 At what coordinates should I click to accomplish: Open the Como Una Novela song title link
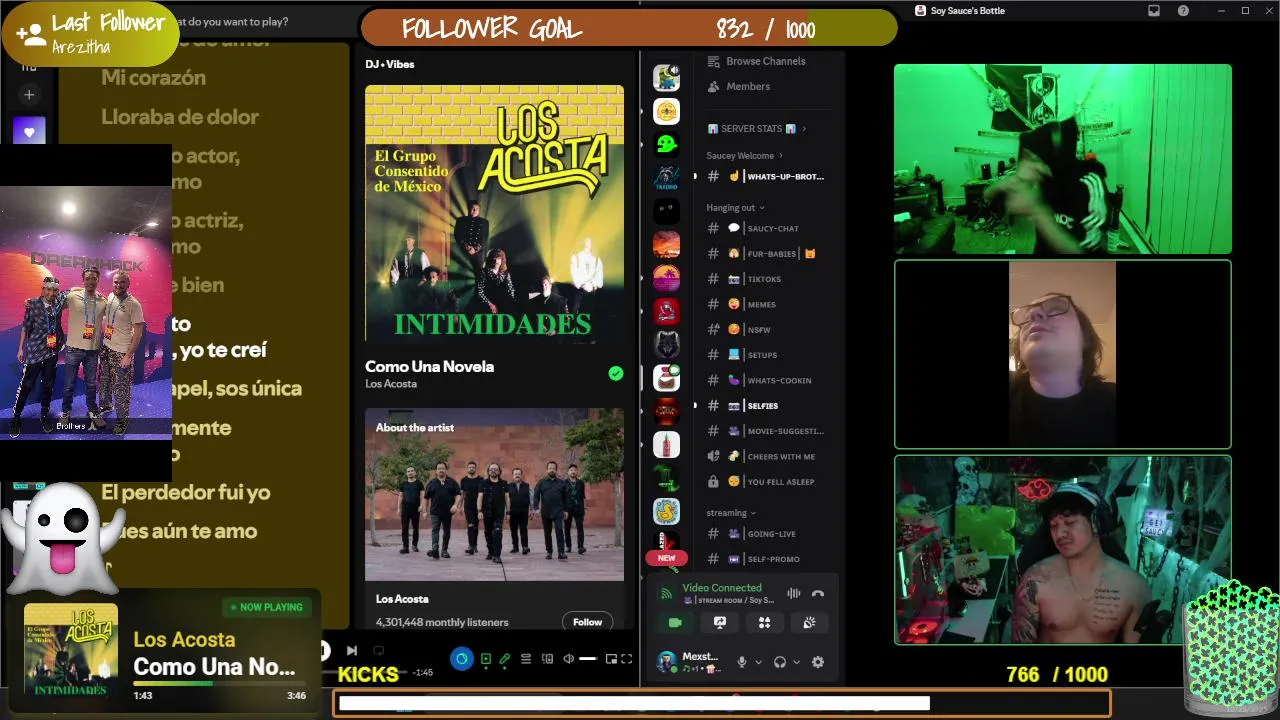(x=429, y=366)
